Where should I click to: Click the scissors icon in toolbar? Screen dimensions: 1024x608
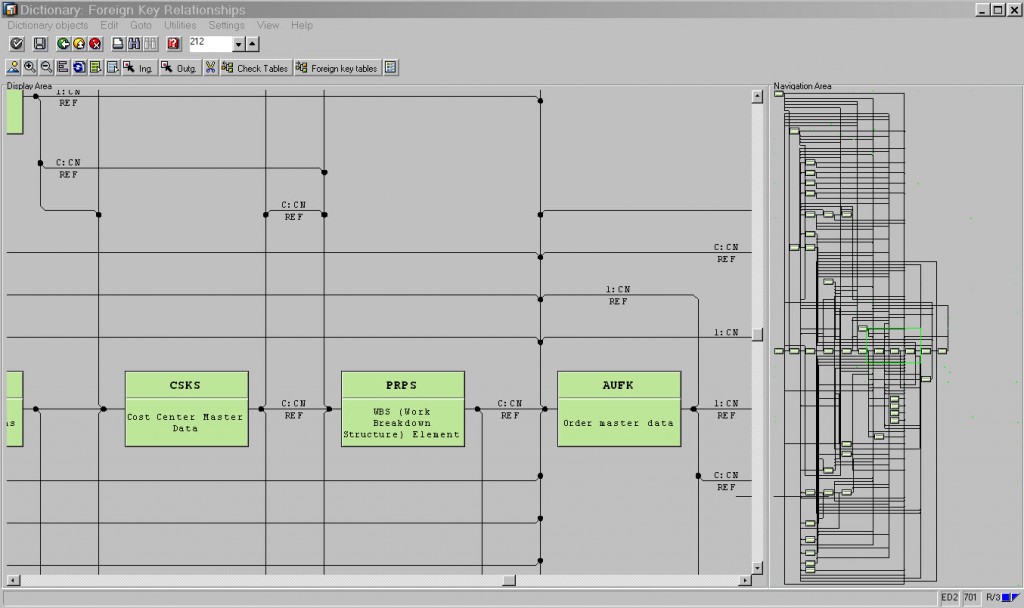[x=211, y=68]
